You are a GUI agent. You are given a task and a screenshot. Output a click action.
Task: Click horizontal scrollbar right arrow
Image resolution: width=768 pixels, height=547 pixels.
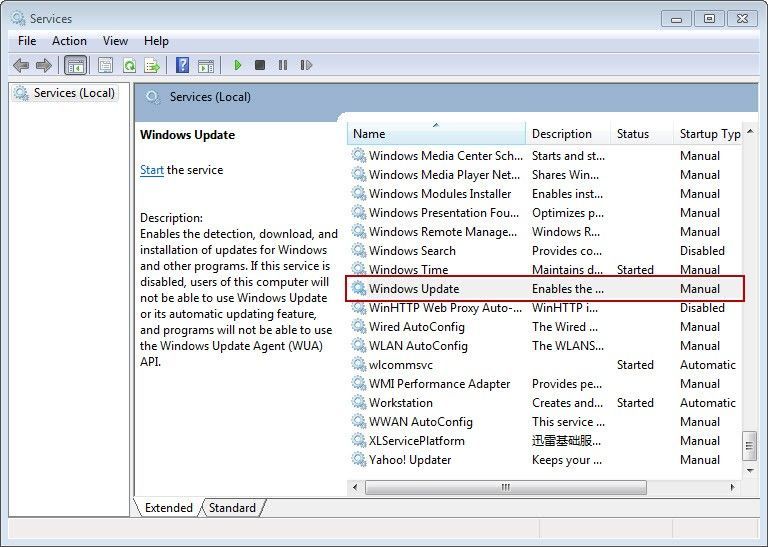pyautogui.click(x=733, y=487)
